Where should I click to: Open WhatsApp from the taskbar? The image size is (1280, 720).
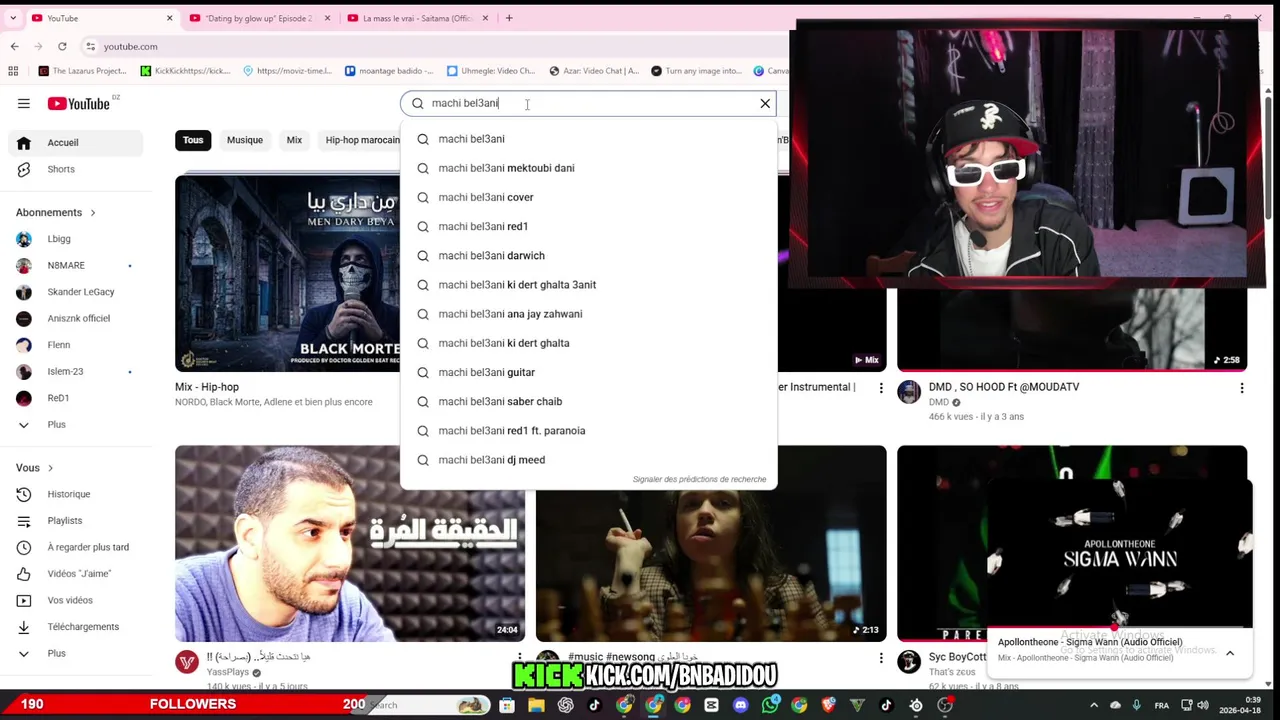coord(769,705)
